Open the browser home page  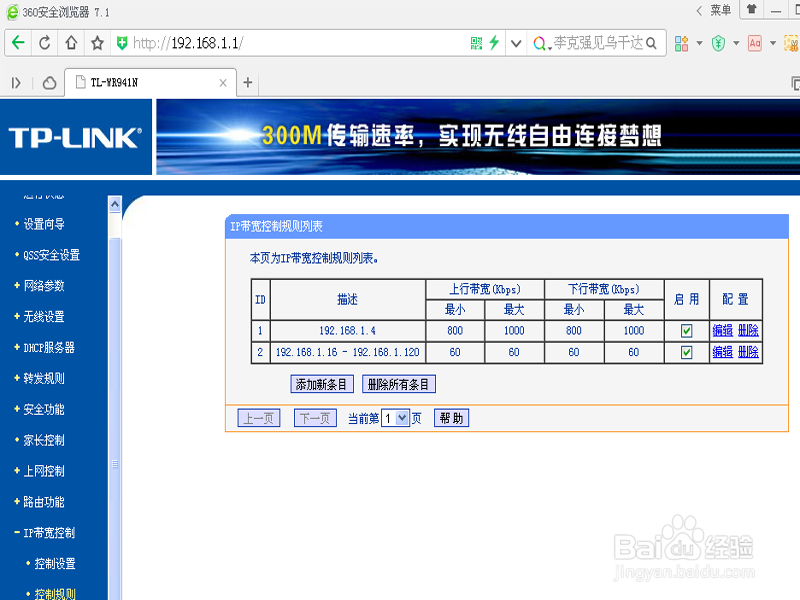pos(68,43)
